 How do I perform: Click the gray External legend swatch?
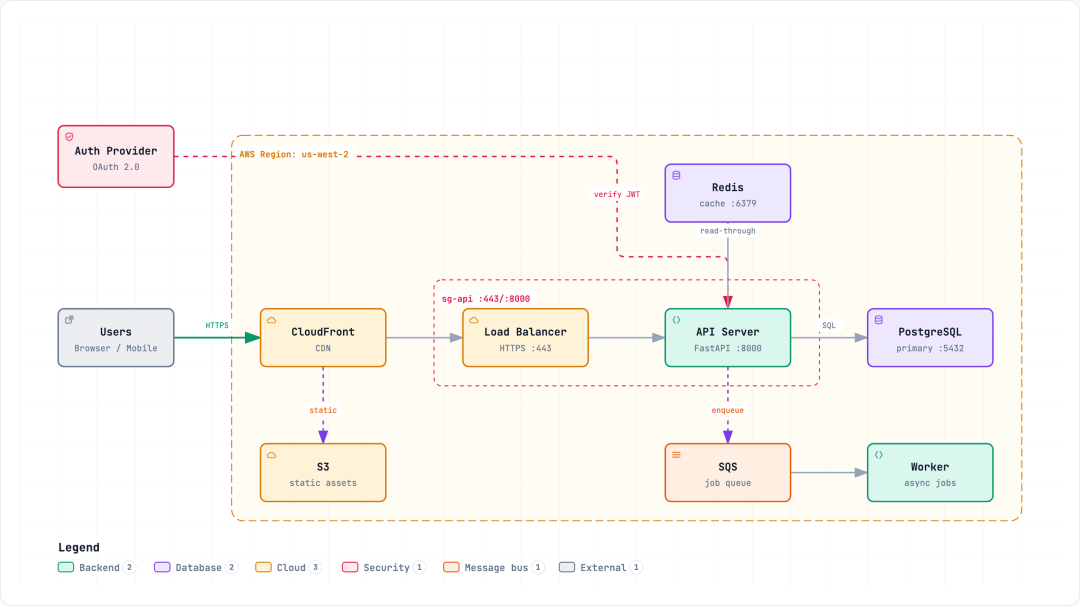pyautogui.click(x=567, y=567)
